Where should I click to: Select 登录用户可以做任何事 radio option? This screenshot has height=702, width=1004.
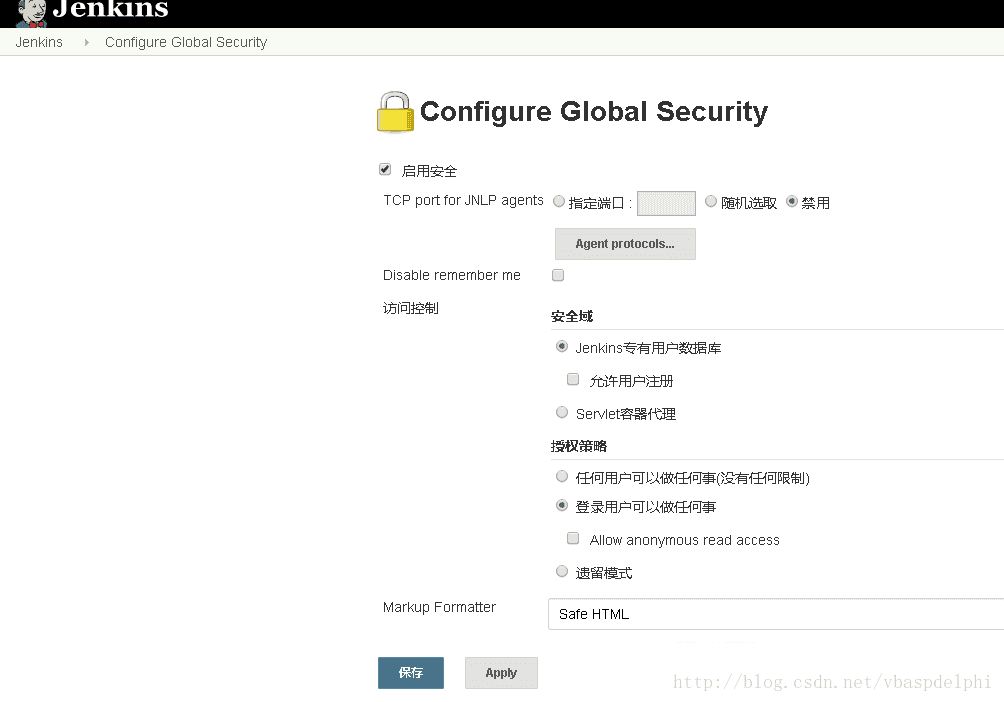tap(562, 506)
